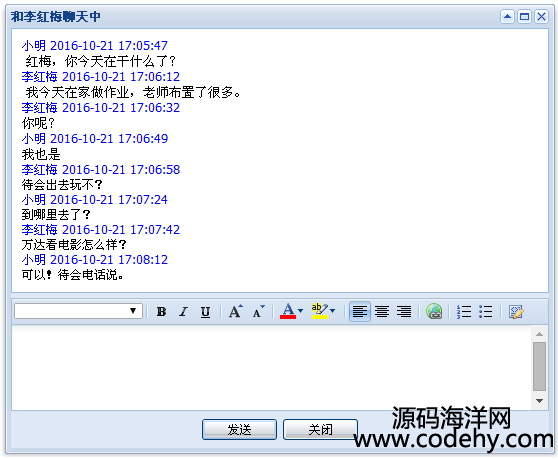Apply yellow text highlight color
Viewport: 558px width, 459px height.
[319, 312]
